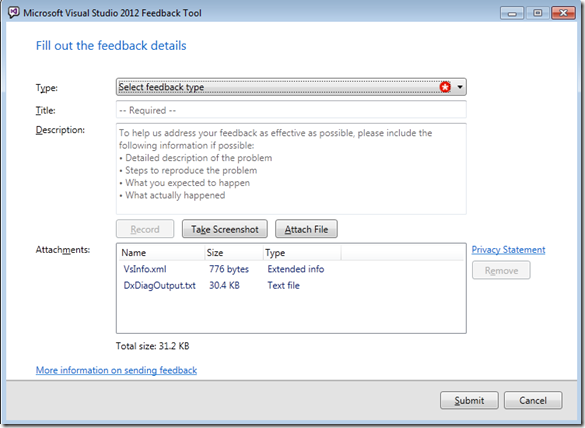
Task: Submit the feedback form
Action: 469,400
